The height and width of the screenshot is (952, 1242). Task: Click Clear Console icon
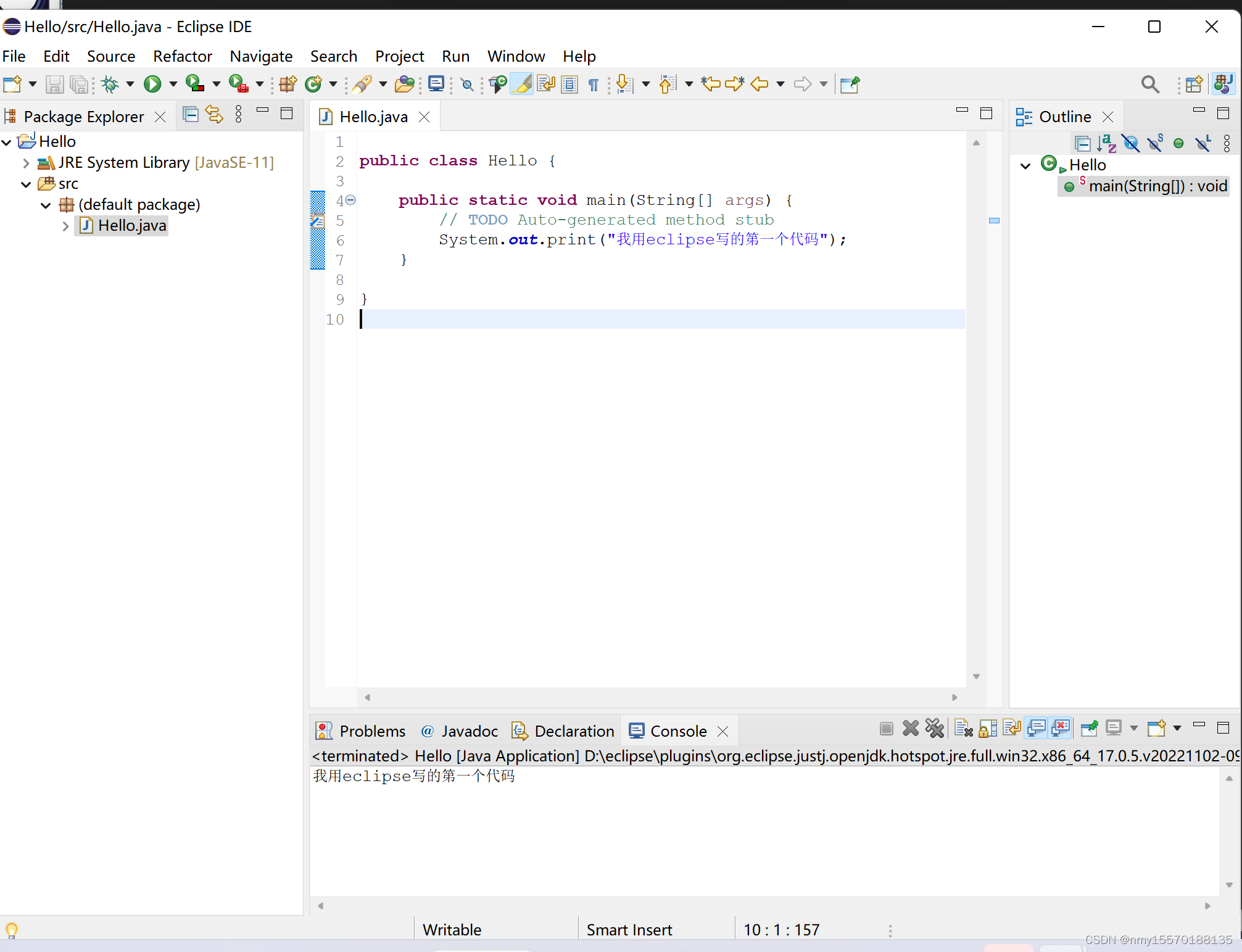[963, 729]
